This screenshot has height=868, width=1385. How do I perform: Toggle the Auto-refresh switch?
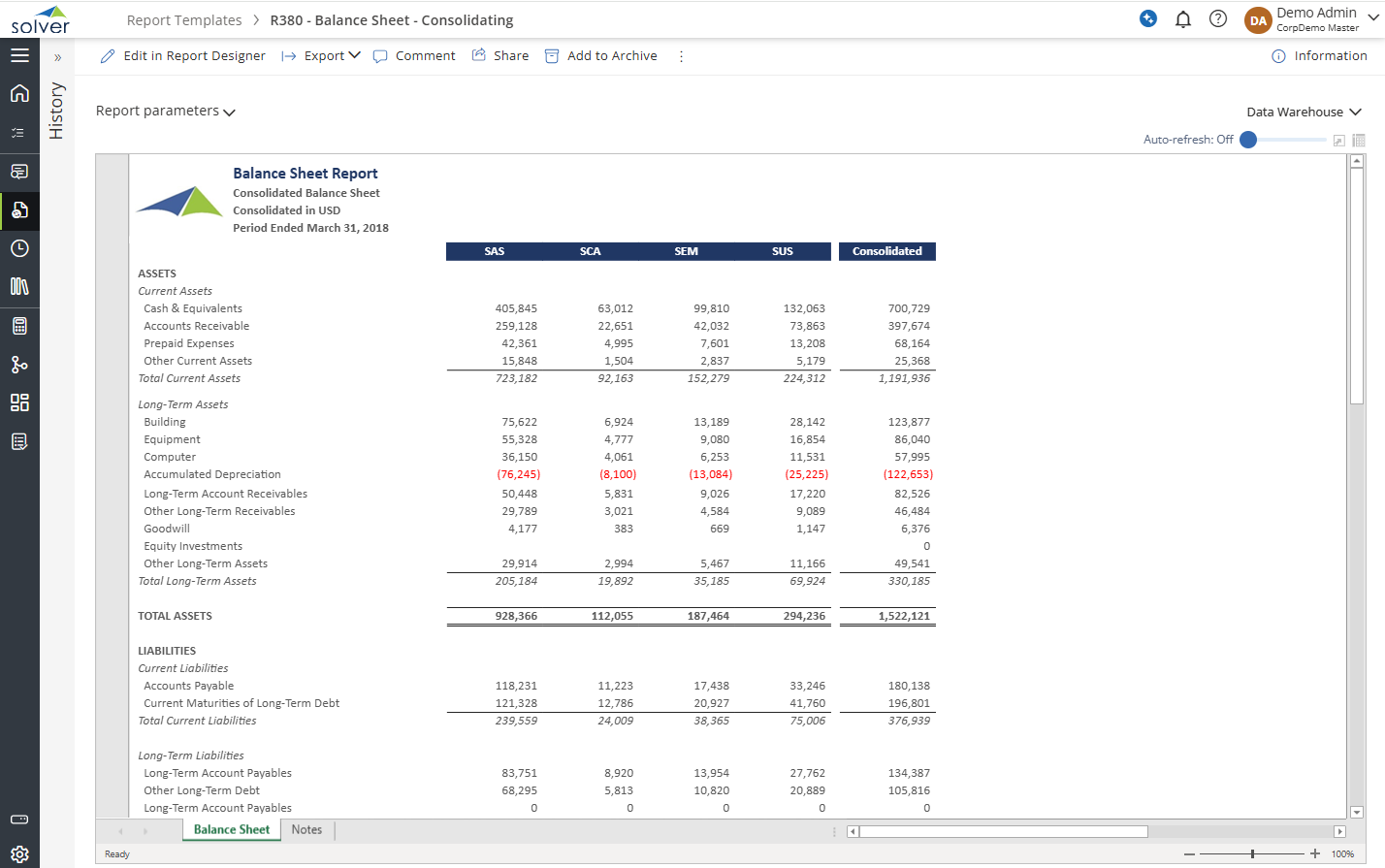pos(1249,140)
